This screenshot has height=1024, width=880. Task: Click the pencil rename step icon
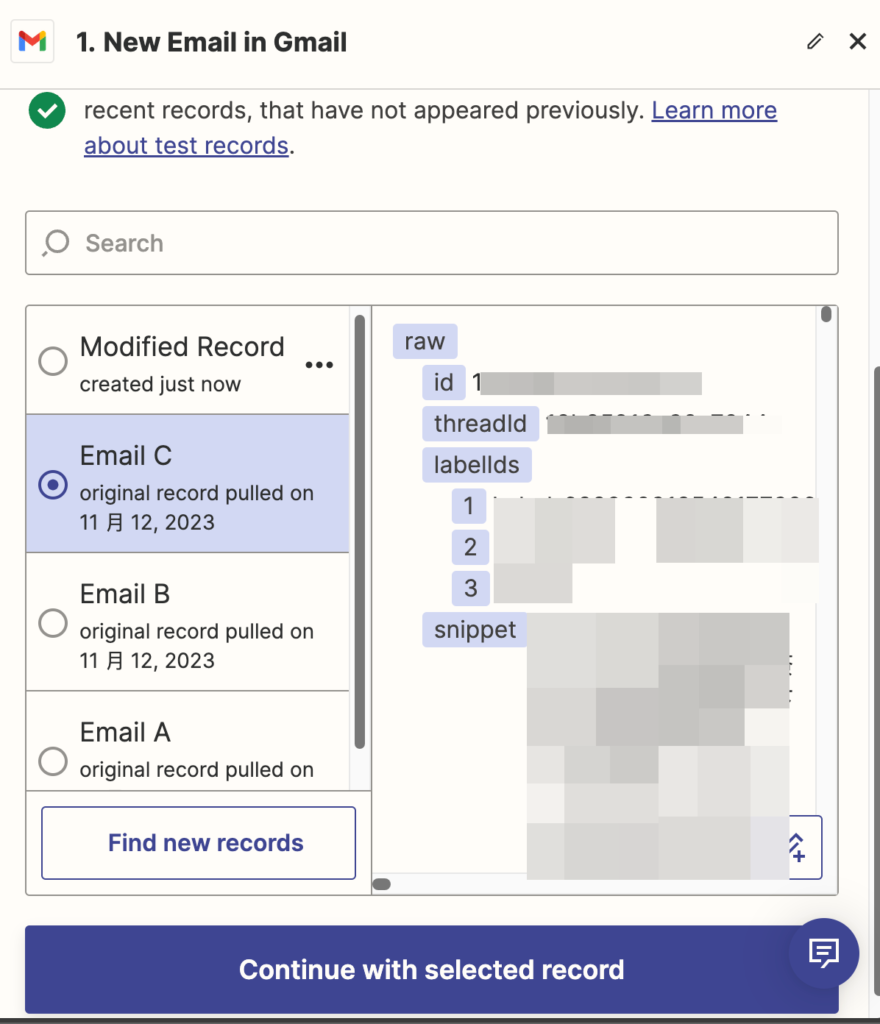815,42
